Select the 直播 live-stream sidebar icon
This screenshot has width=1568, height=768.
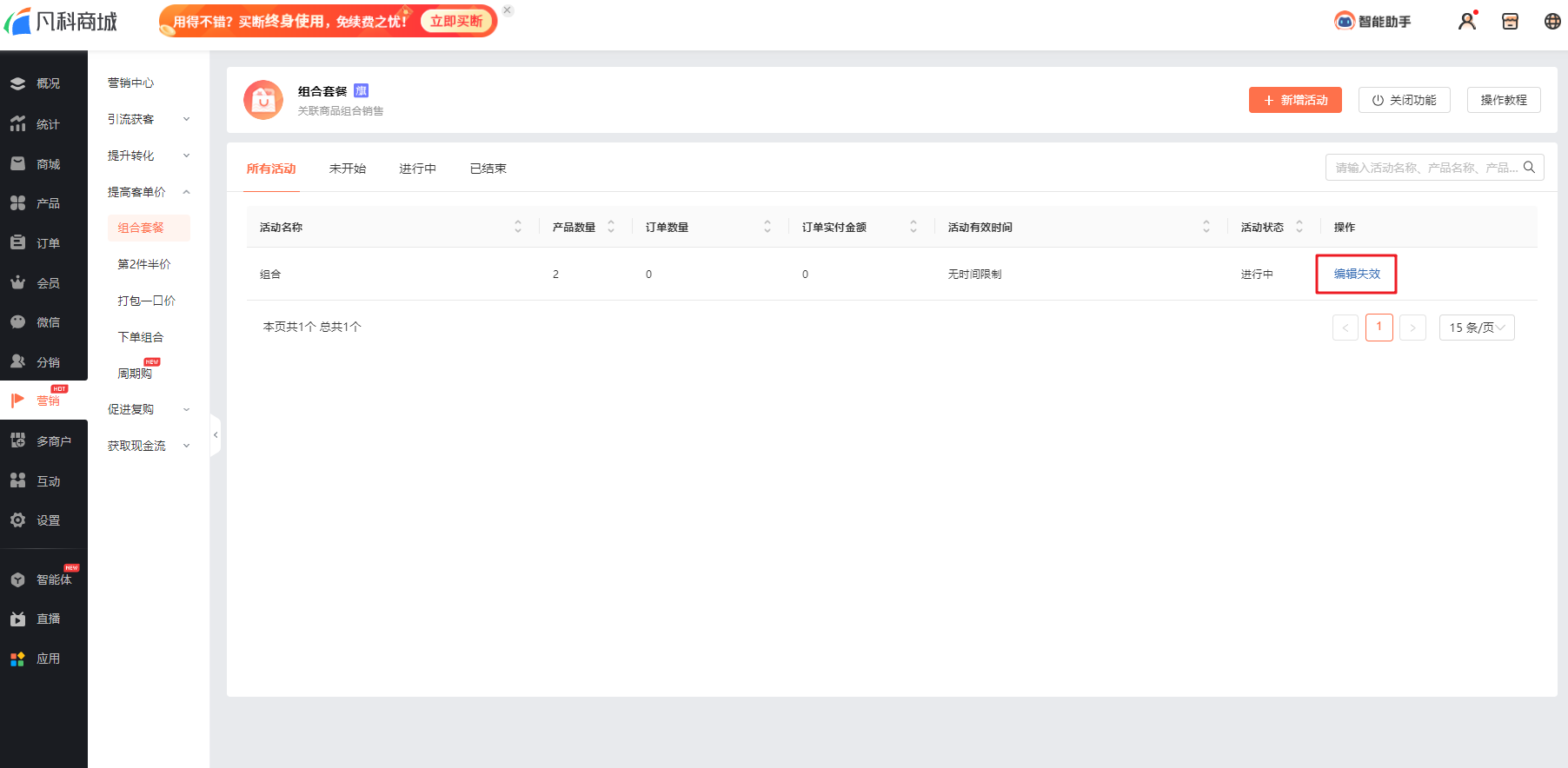(17, 619)
